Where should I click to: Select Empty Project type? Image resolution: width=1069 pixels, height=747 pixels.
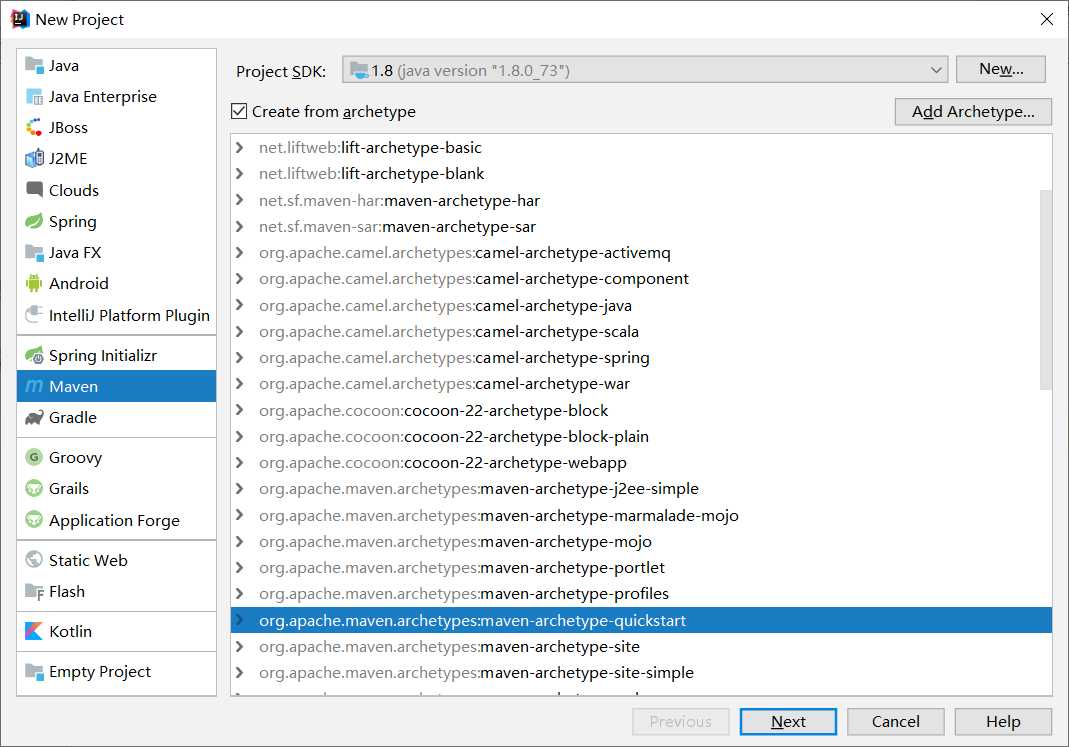click(116, 671)
